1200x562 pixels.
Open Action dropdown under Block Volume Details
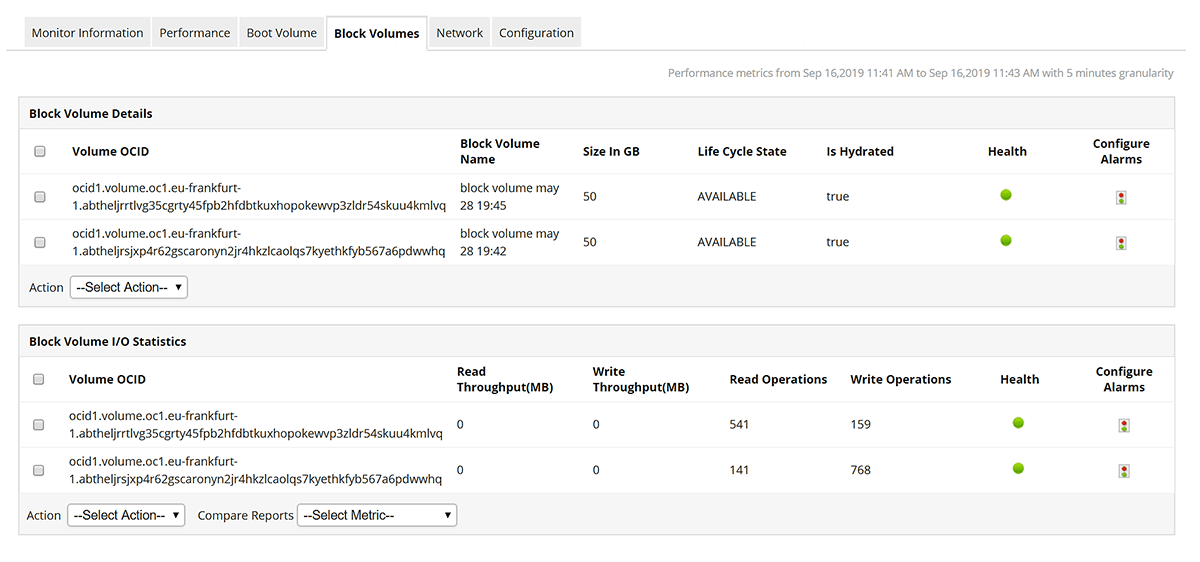129,288
